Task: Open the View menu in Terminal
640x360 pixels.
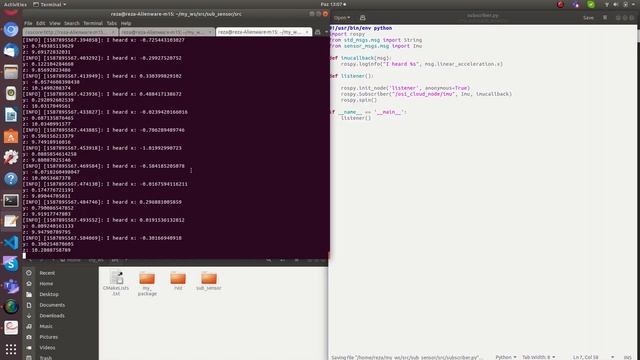Action: (x=55, y=23)
